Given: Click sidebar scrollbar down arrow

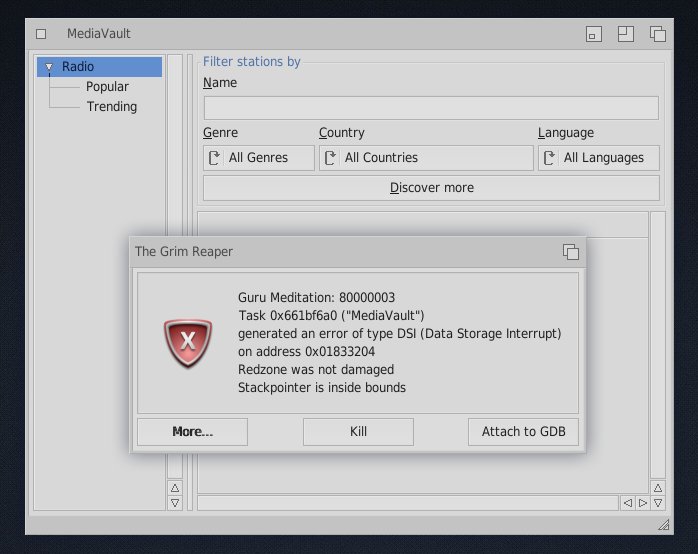Looking at the screenshot, I should click(x=175, y=503).
